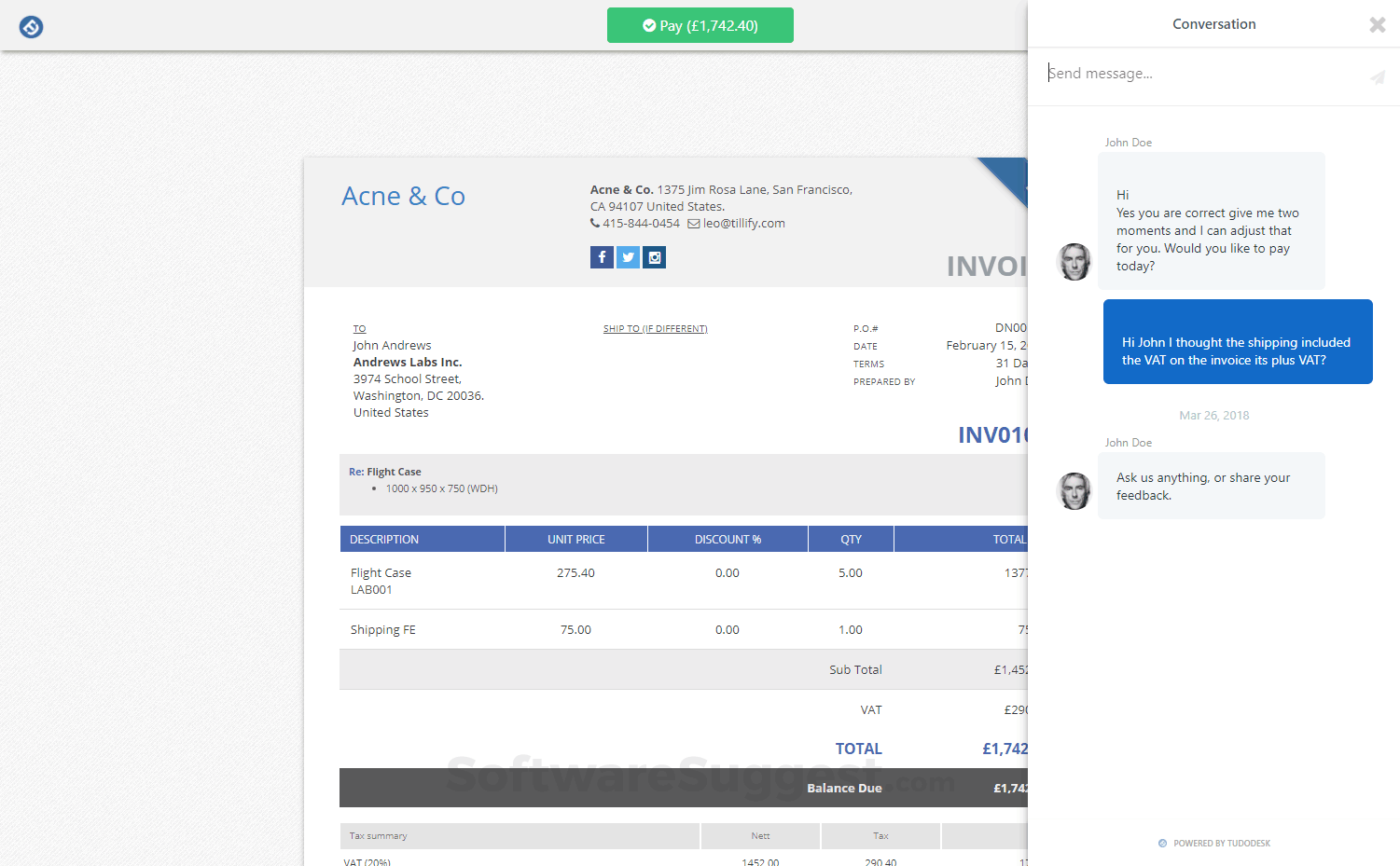Close the Conversation panel

(x=1377, y=25)
